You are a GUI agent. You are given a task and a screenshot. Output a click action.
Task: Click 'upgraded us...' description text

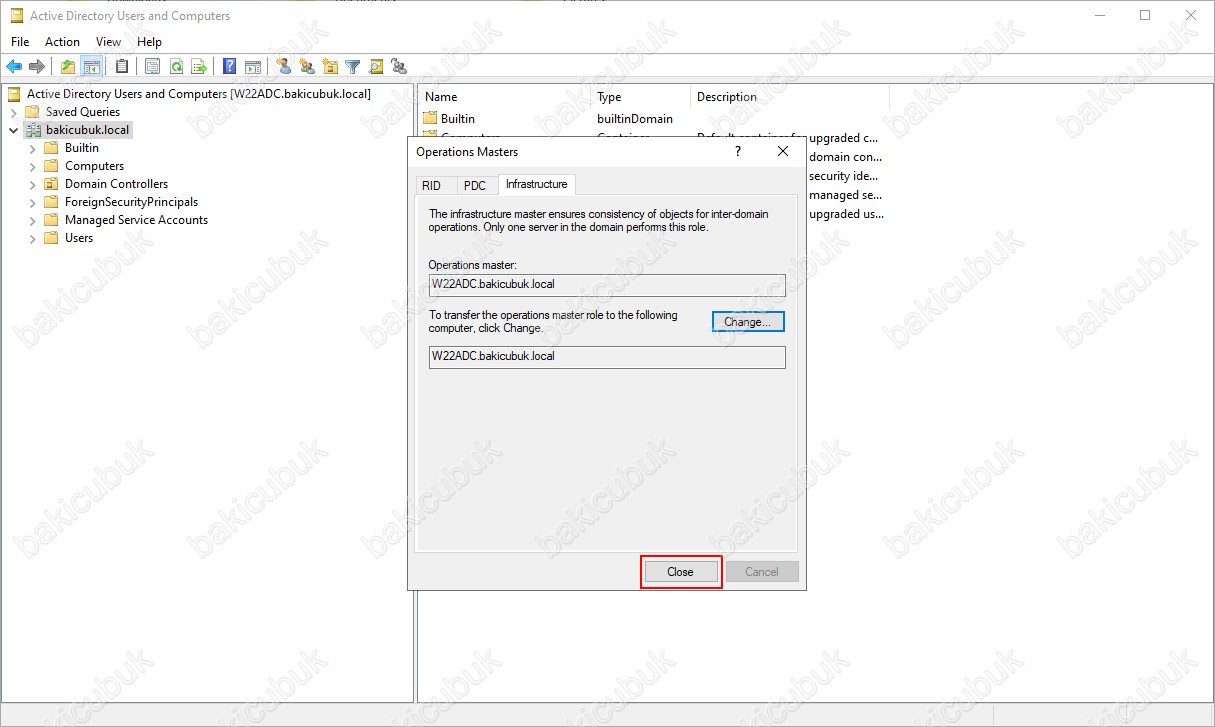[x=846, y=214]
